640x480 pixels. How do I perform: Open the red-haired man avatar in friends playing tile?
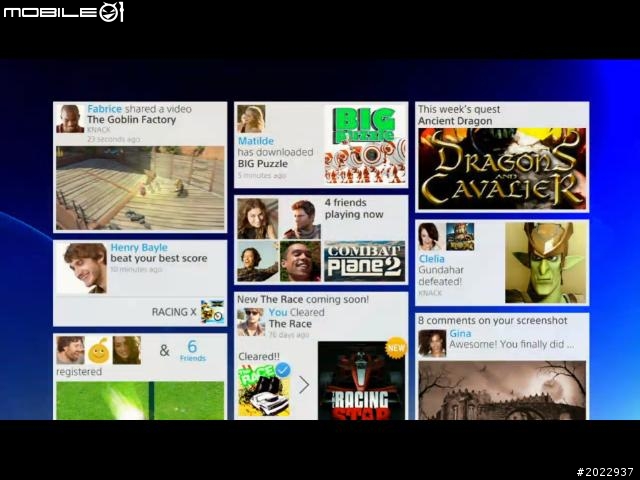(x=301, y=219)
